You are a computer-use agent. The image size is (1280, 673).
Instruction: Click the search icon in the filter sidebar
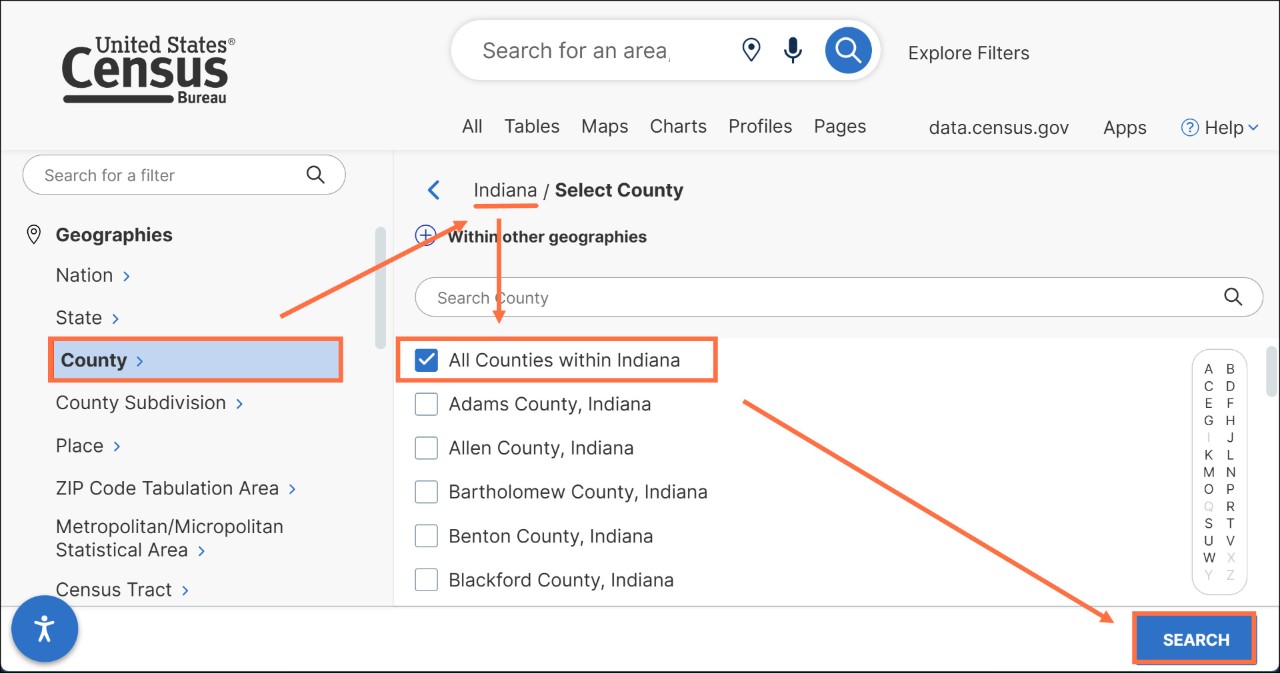(x=316, y=174)
